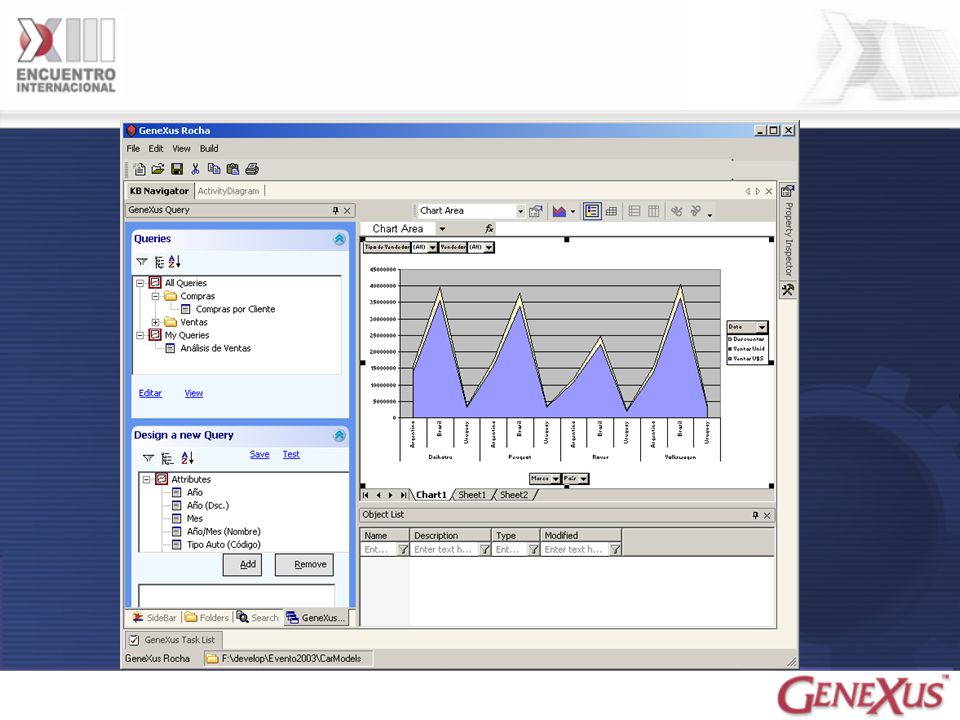Open the Vendedor (All) filter dropdown

tap(489, 247)
